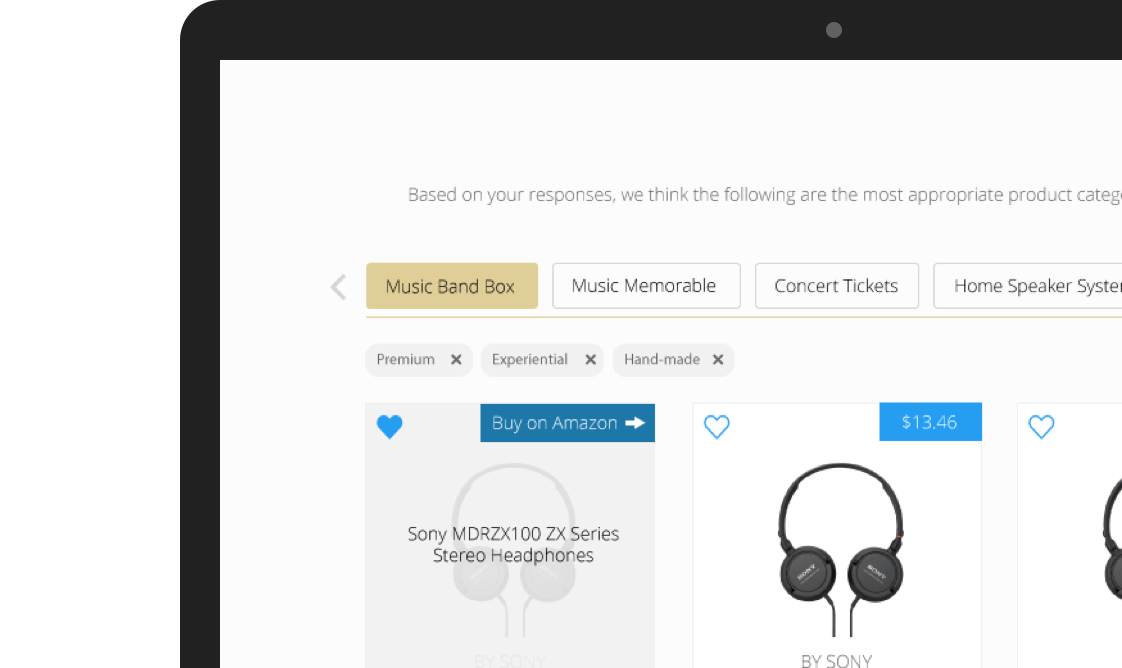1122x668 pixels.
Task: Favorite the $13.46 headphones with heart icon
Action: tap(716, 426)
